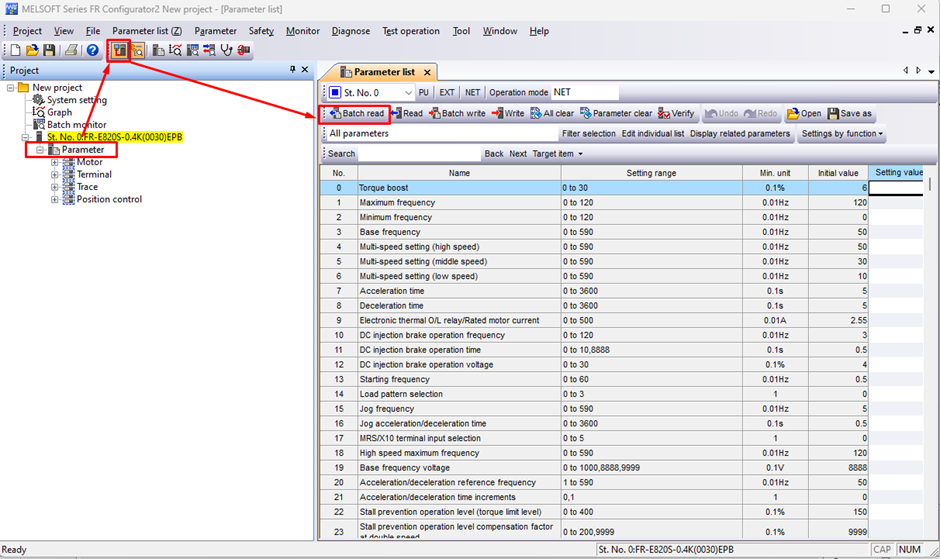Screen dimensions: 940x559
Task: Click the Verify button
Action: pos(676,113)
